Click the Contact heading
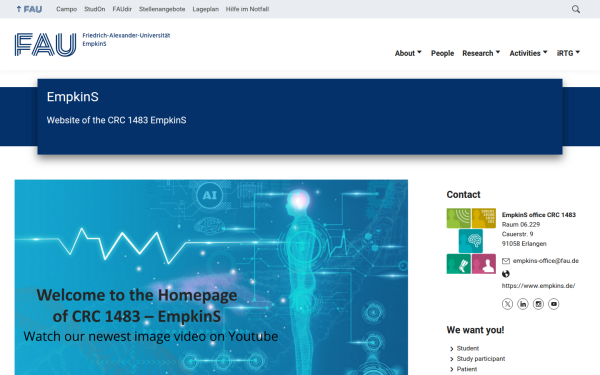The image size is (600, 375). [463, 195]
